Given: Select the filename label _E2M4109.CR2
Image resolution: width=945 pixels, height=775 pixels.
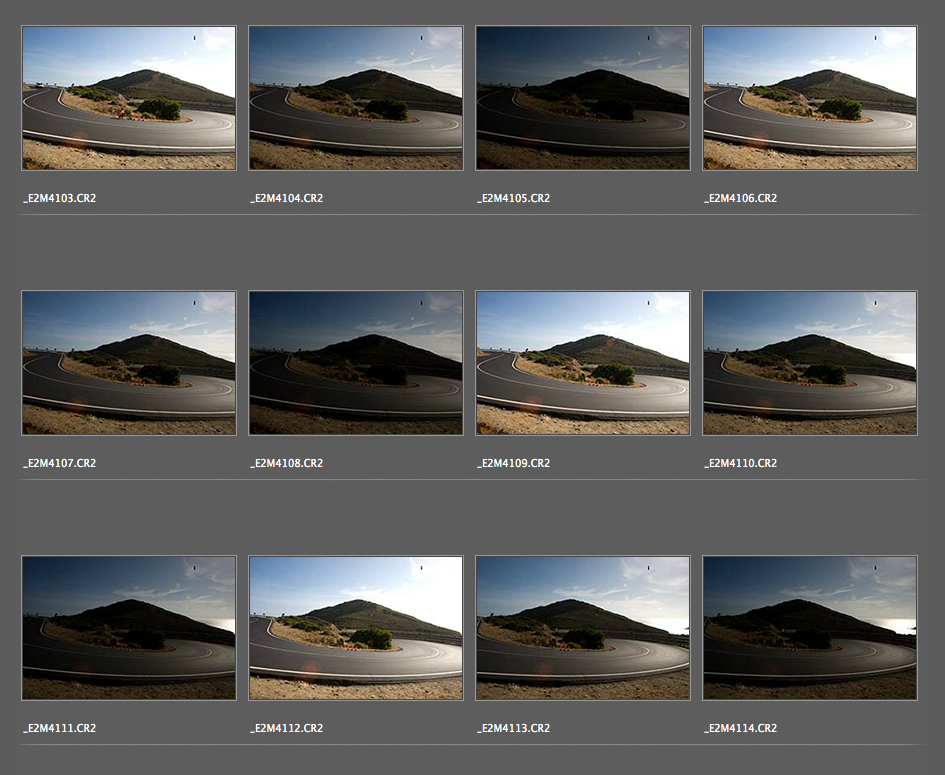Looking at the screenshot, I should (x=513, y=463).
